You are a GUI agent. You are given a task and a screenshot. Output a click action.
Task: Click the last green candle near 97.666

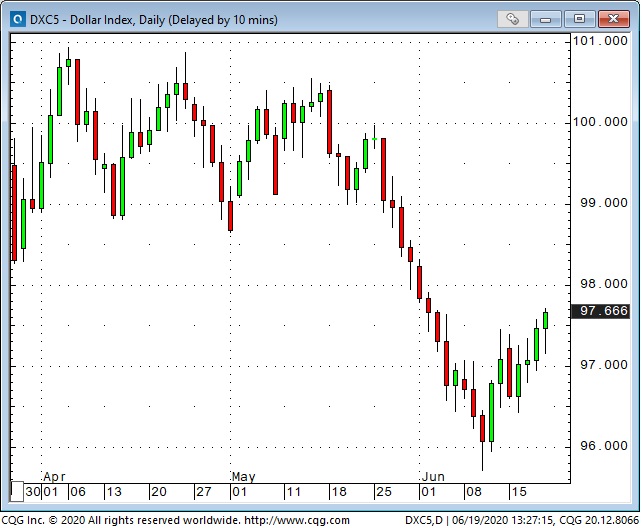tap(545, 320)
